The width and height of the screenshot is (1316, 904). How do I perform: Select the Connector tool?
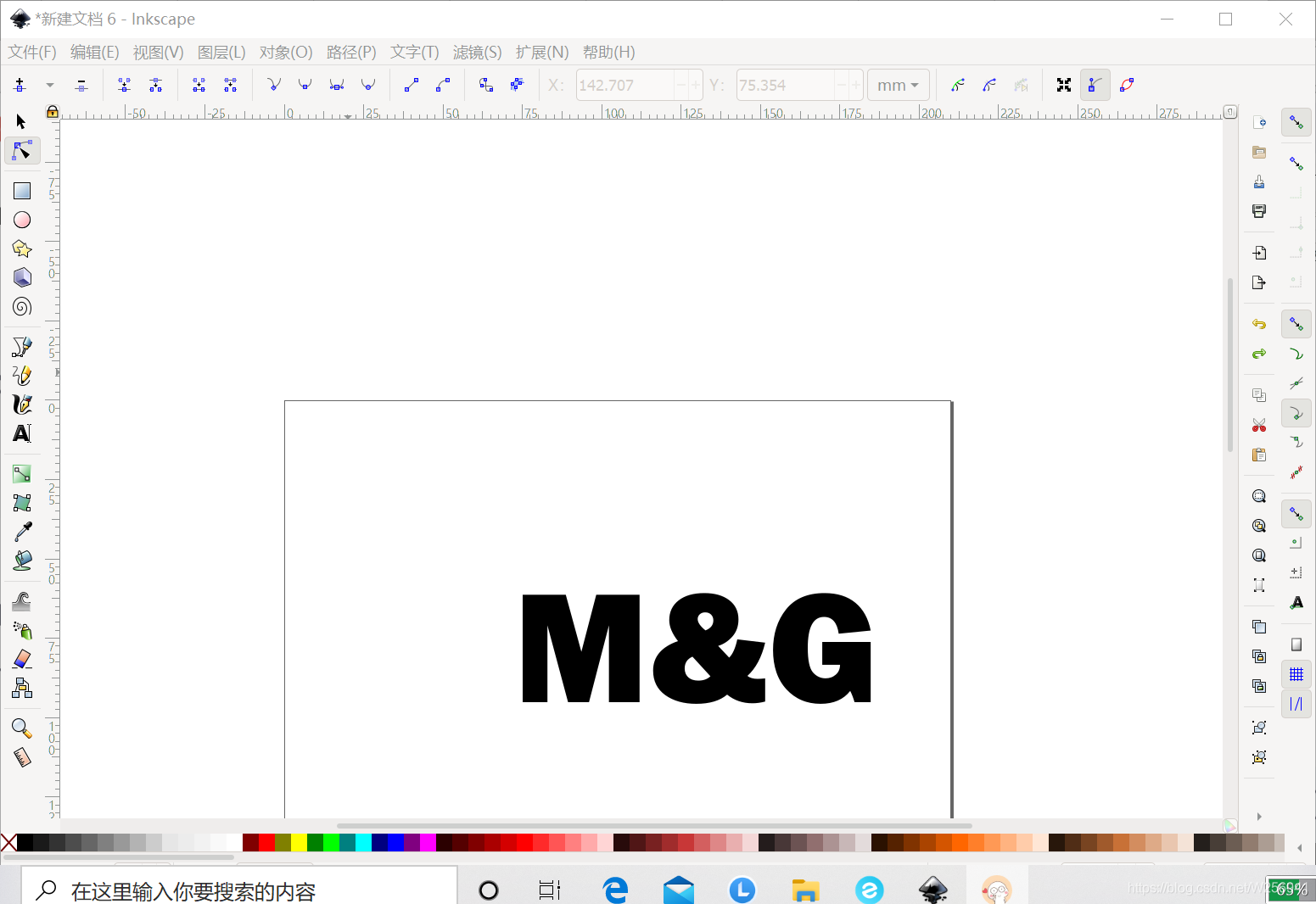click(x=22, y=688)
